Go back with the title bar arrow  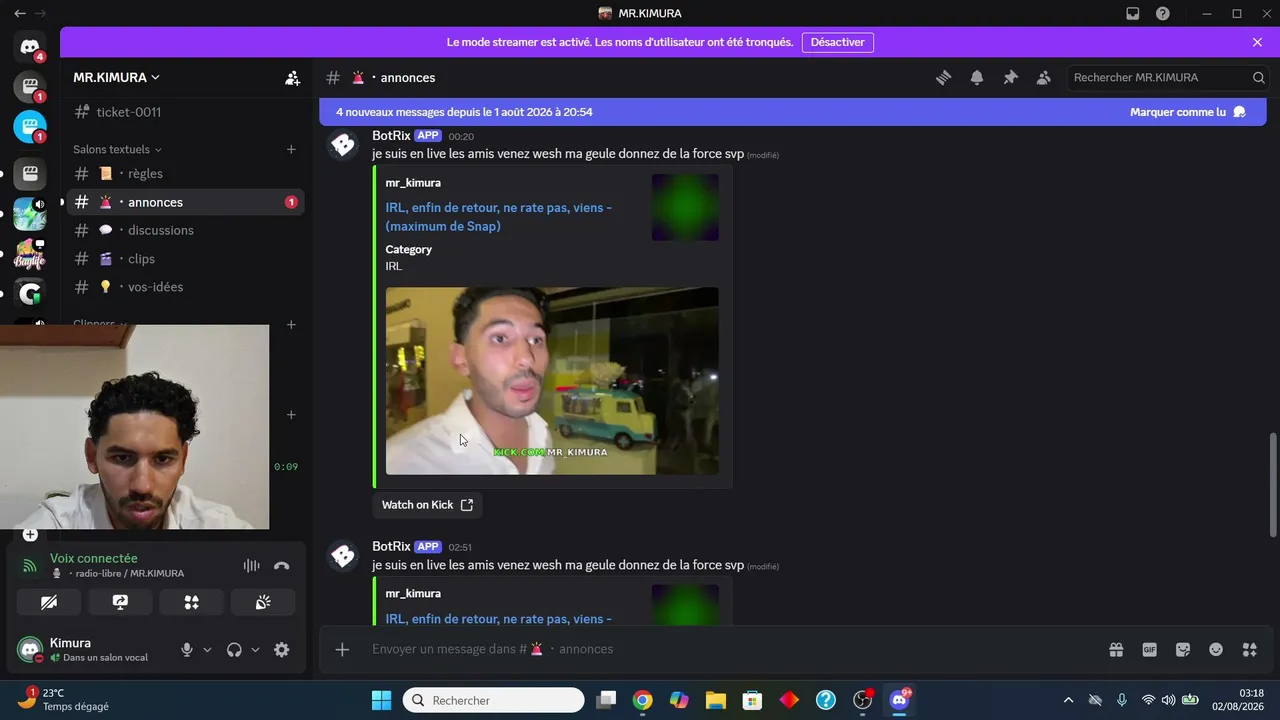[19, 13]
